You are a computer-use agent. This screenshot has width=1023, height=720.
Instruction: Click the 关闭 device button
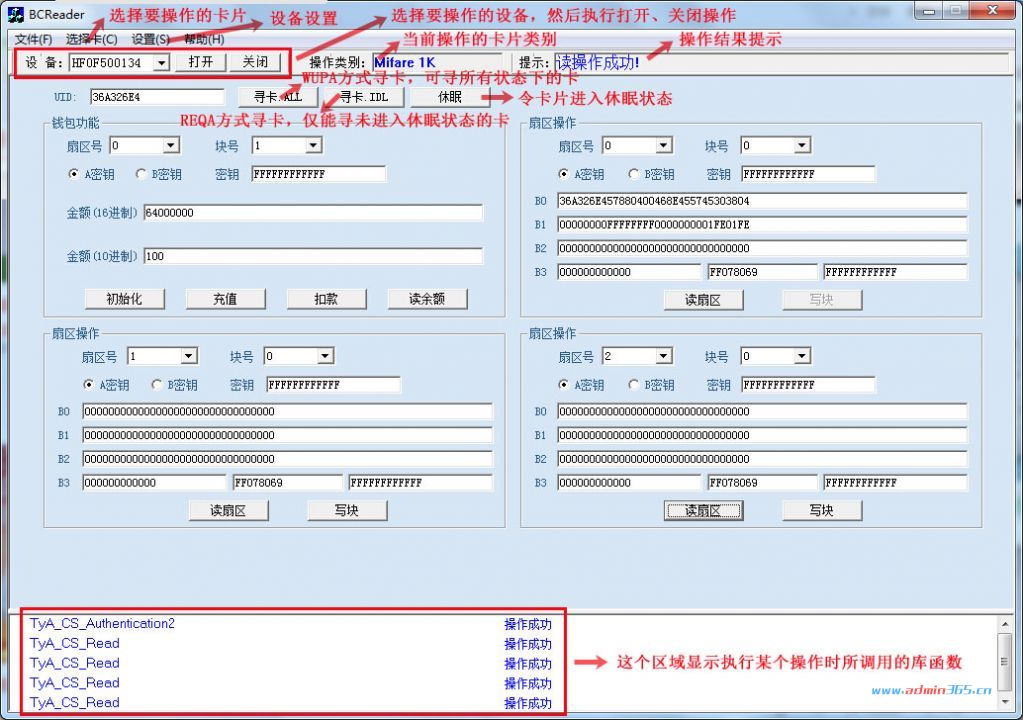(x=255, y=62)
